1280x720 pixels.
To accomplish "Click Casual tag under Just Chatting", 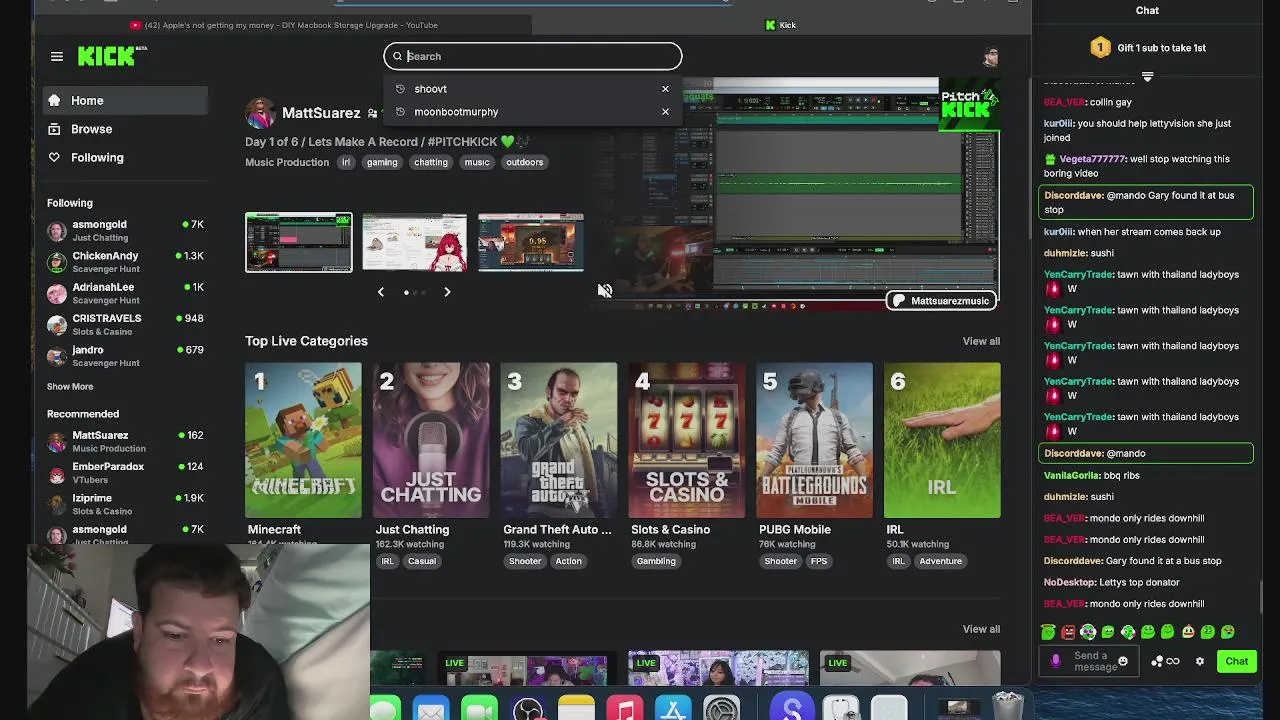I will (422, 561).
